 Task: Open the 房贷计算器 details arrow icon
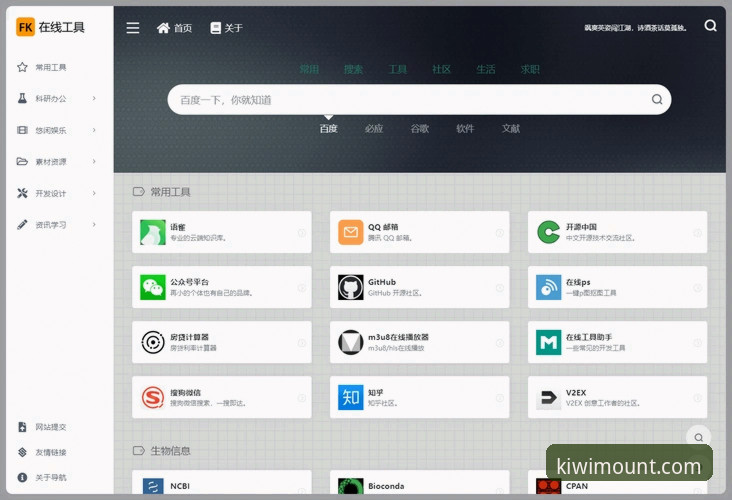point(302,343)
